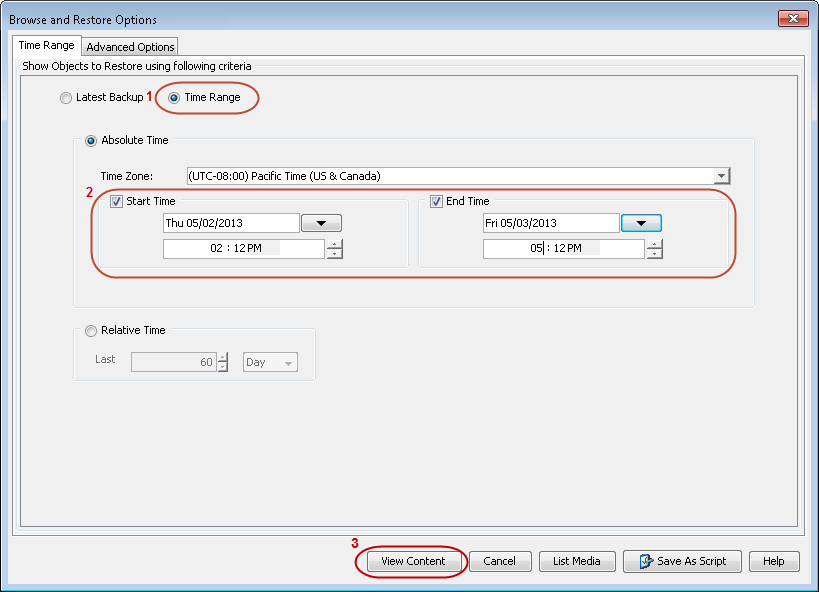
Task: Open the start date calendar picker
Action: tap(321, 222)
